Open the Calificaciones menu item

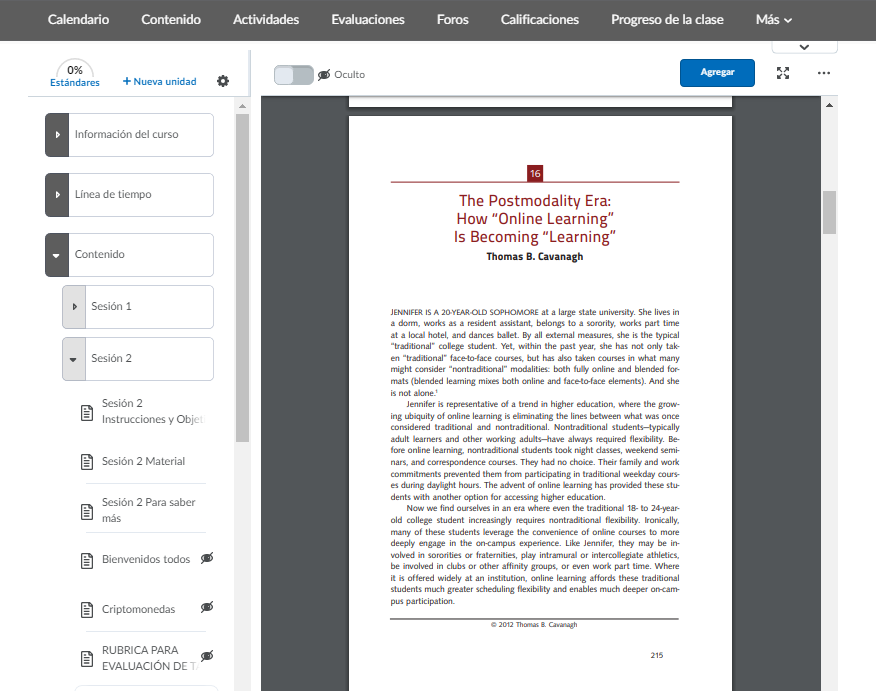pyautogui.click(x=539, y=20)
